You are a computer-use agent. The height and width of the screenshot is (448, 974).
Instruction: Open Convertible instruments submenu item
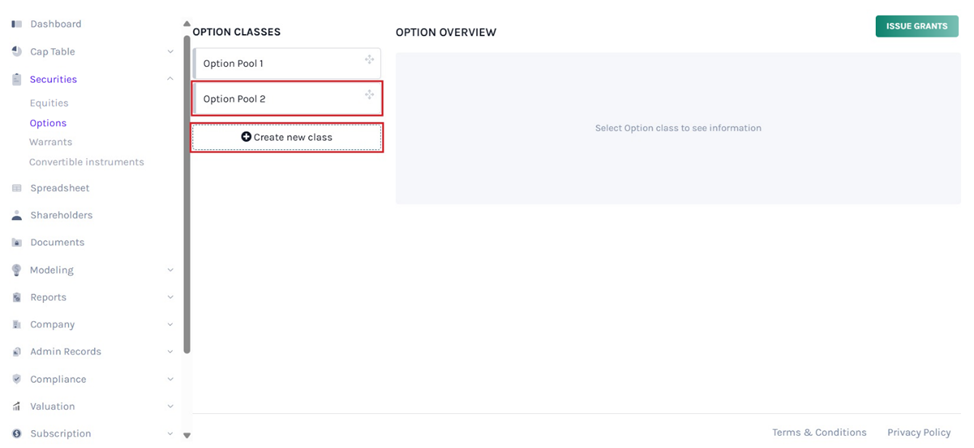coord(86,162)
